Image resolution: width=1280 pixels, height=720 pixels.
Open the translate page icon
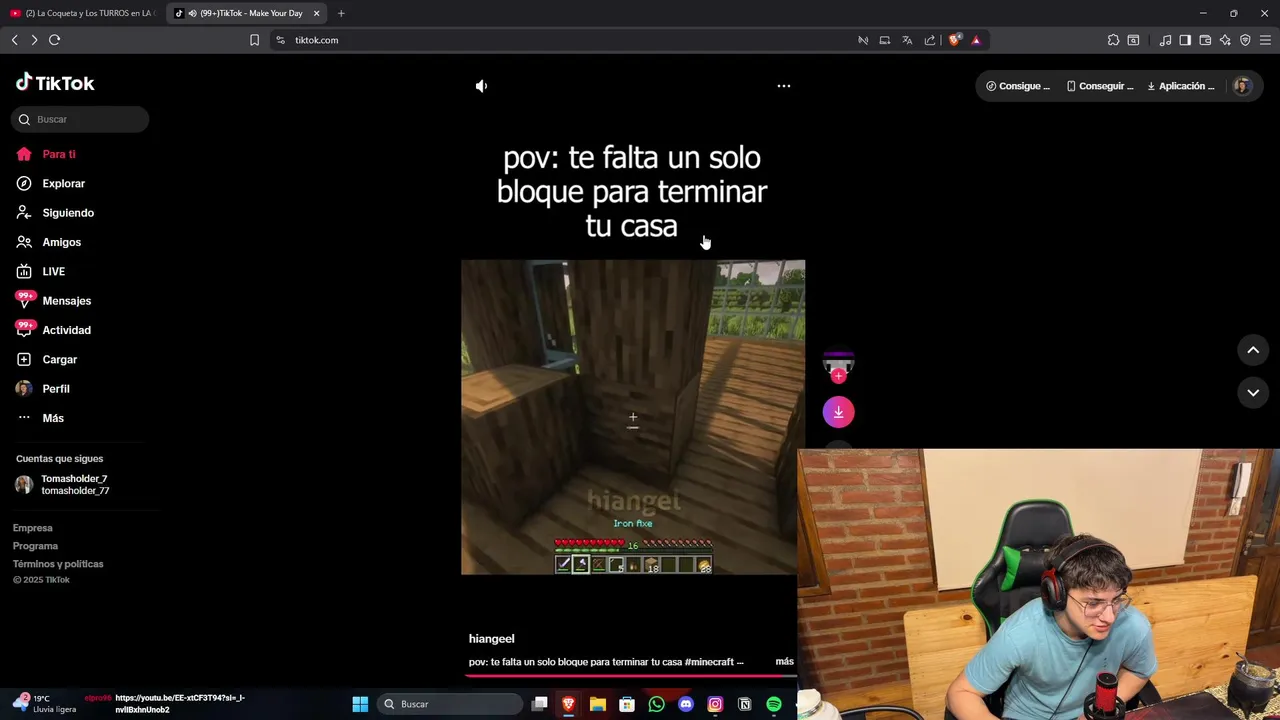(907, 40)
